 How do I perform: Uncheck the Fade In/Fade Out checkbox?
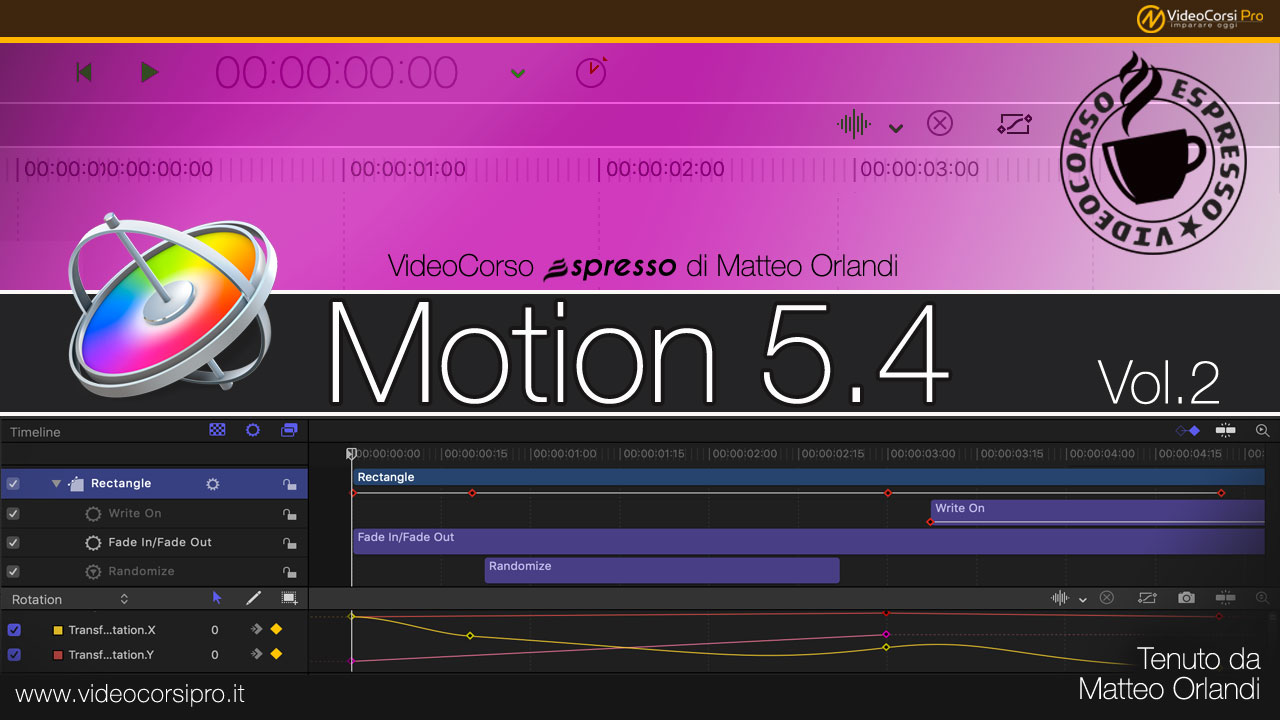tap(13, 543)
